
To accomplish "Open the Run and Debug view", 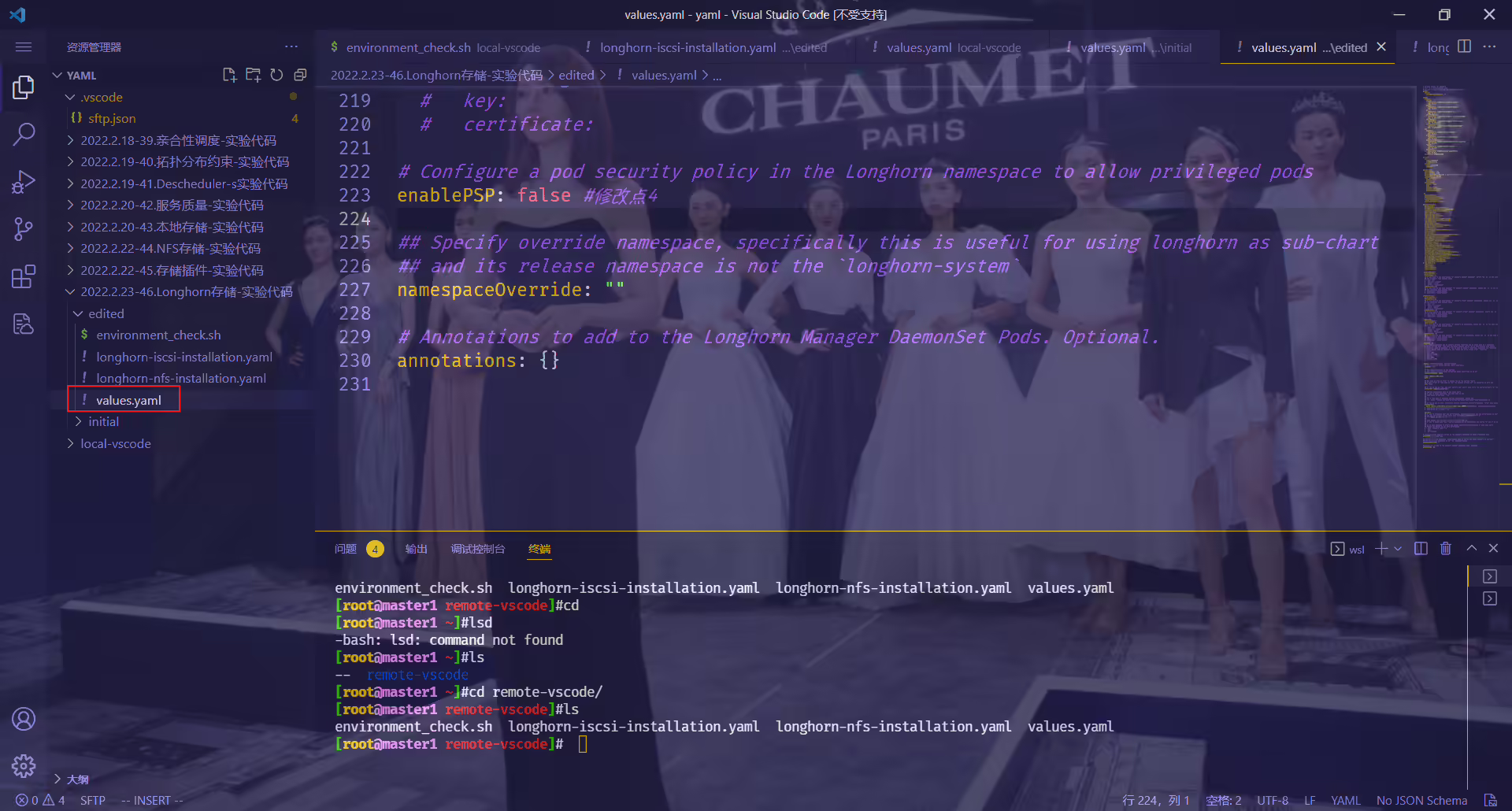I will 24,182.
